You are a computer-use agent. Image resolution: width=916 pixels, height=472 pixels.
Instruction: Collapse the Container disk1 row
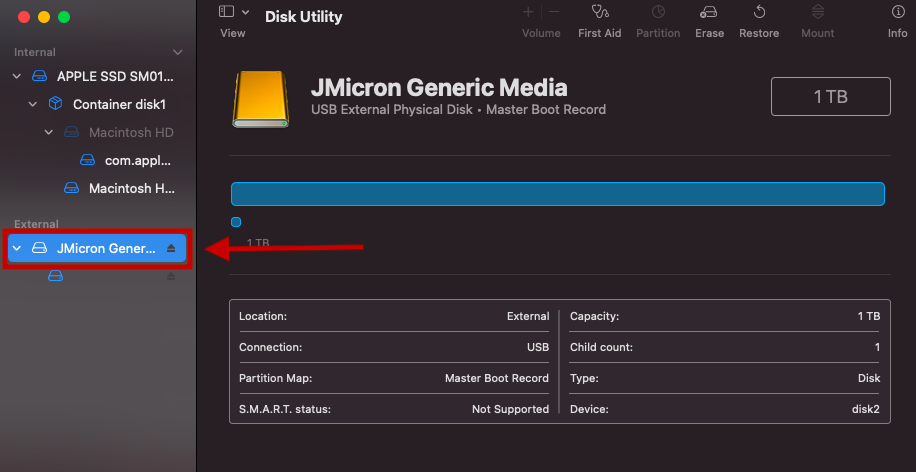(x=33, y=105)
